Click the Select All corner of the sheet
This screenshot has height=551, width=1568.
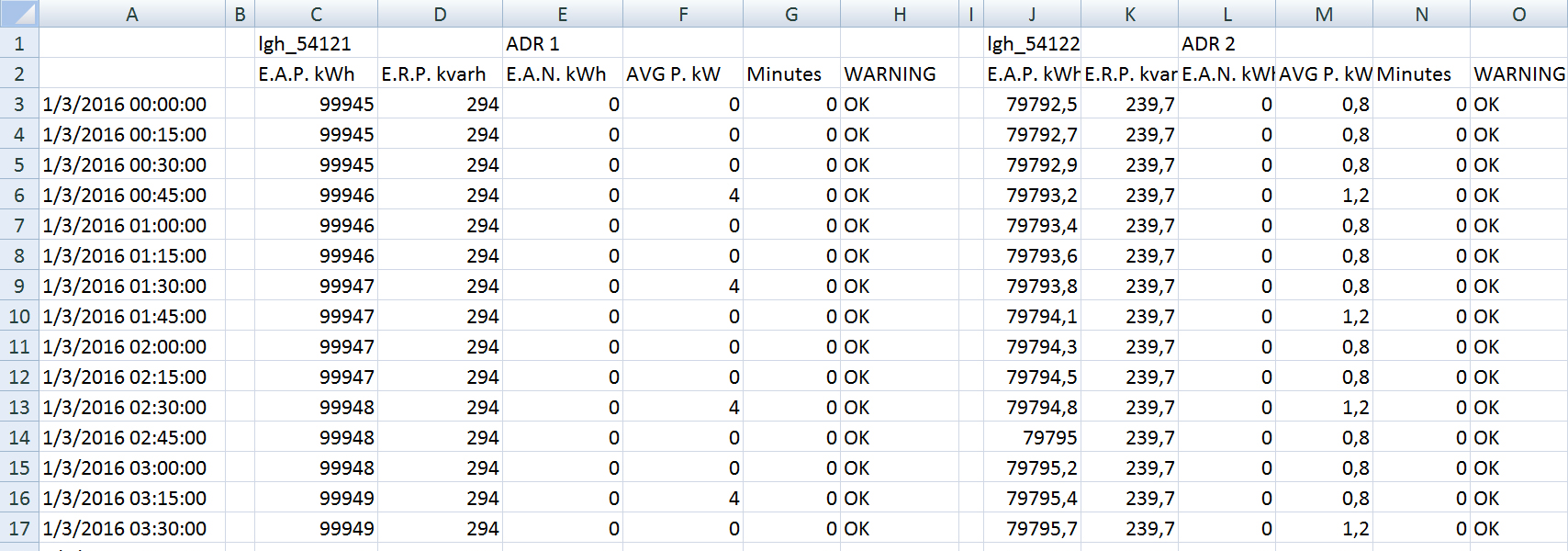19,14
